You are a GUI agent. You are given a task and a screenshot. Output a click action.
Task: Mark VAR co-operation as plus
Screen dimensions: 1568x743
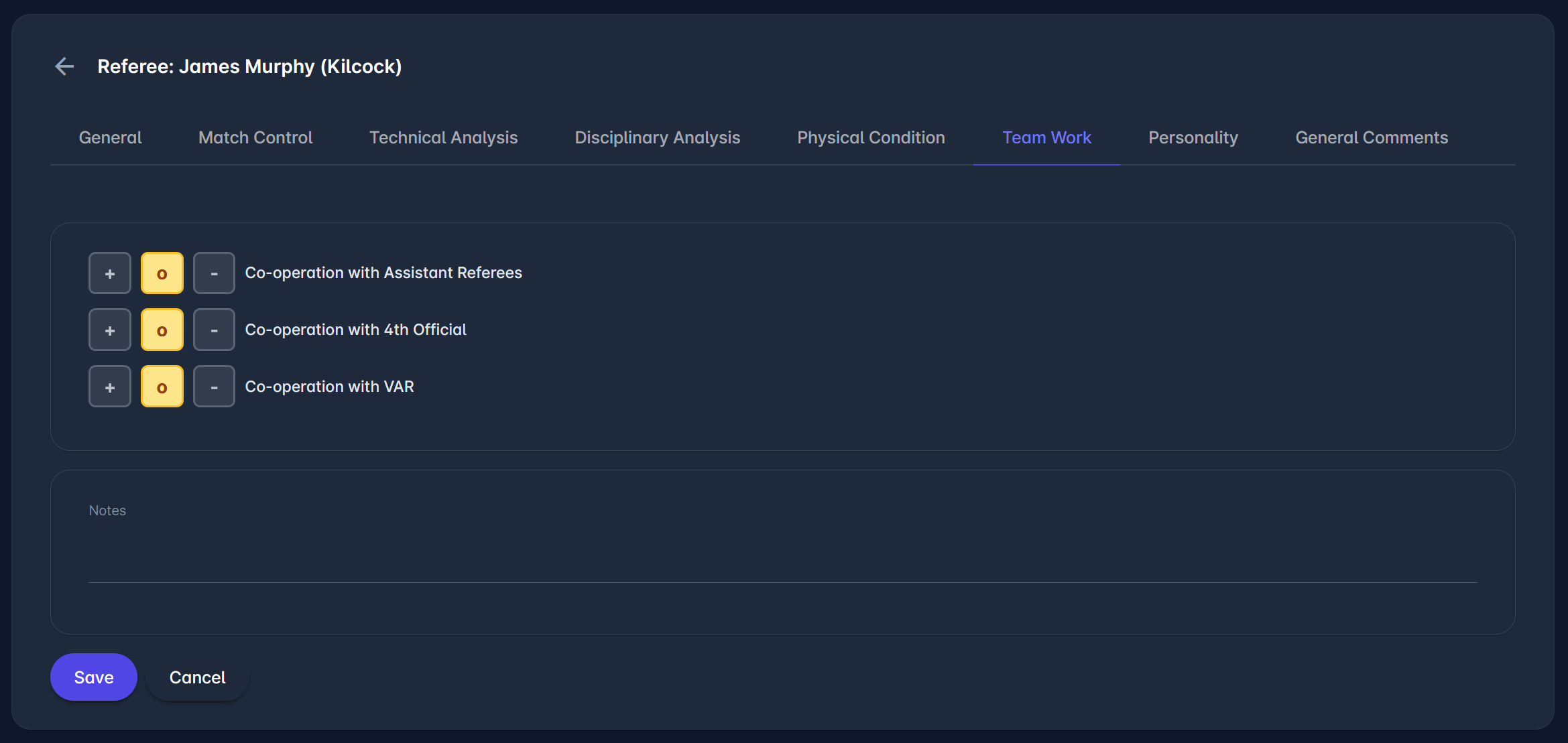click(110, 387)
